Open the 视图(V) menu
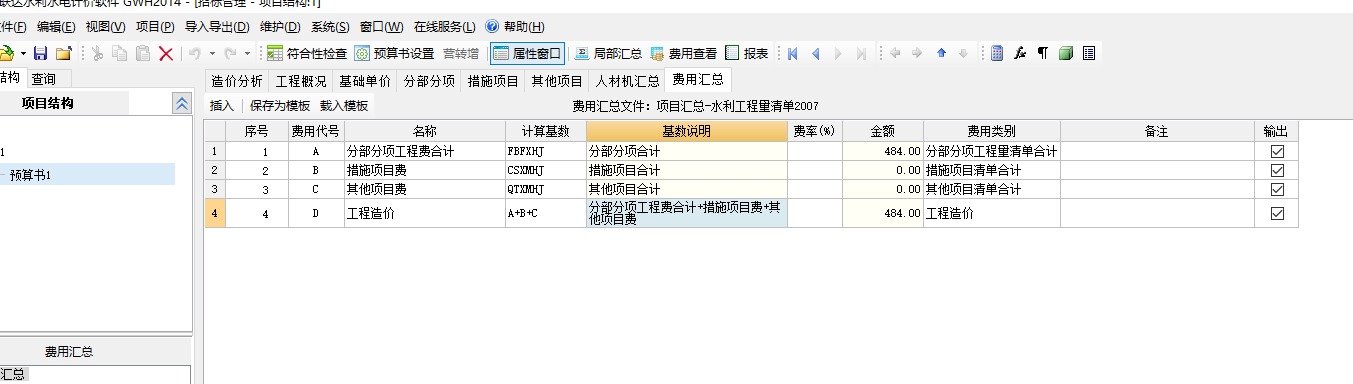This screenshot has width=1353, height=384. click(105, 26)
